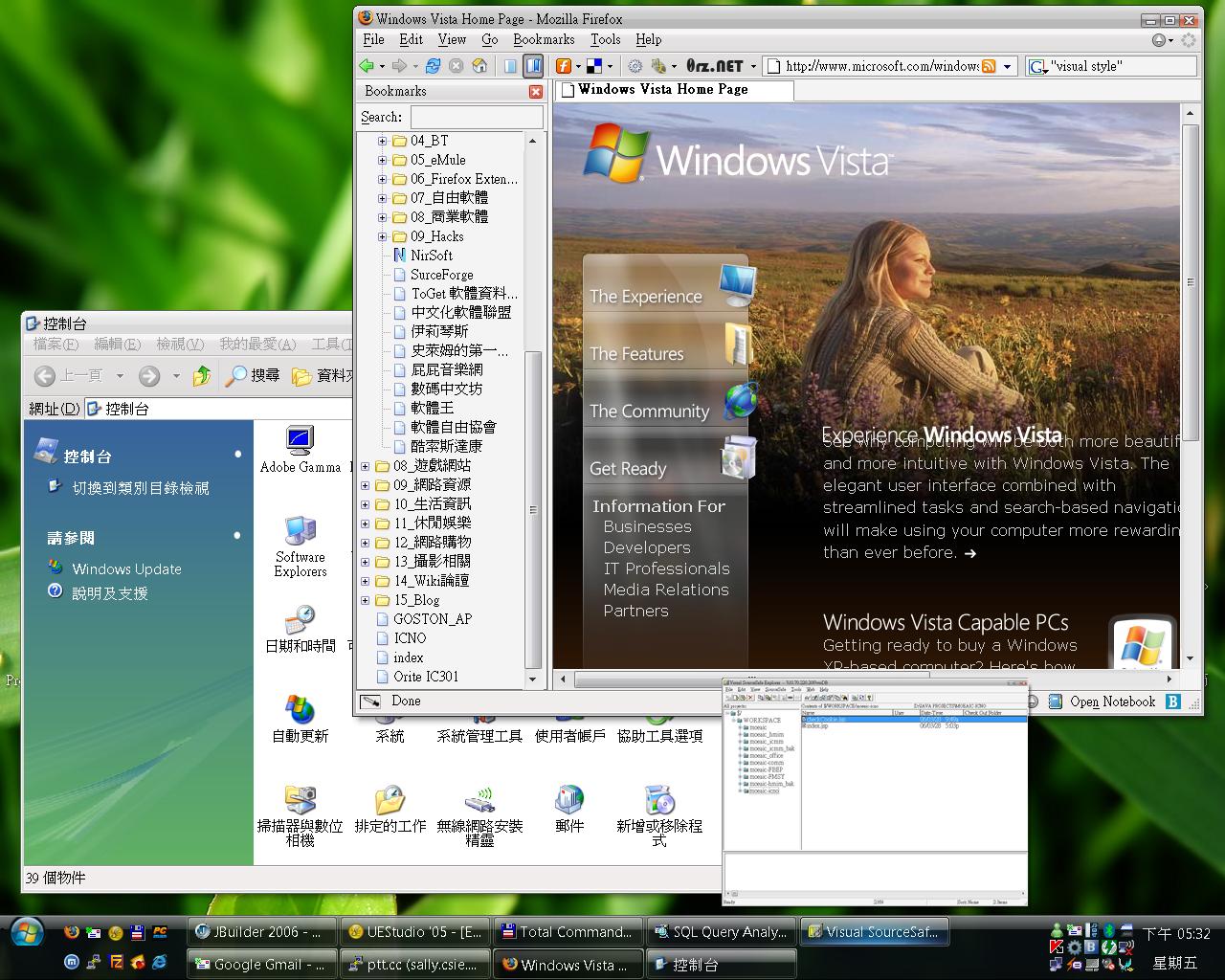Open the Tools menu in Firefox
The height and width of the screenshot is (980, 1225).
pos(605,39)
